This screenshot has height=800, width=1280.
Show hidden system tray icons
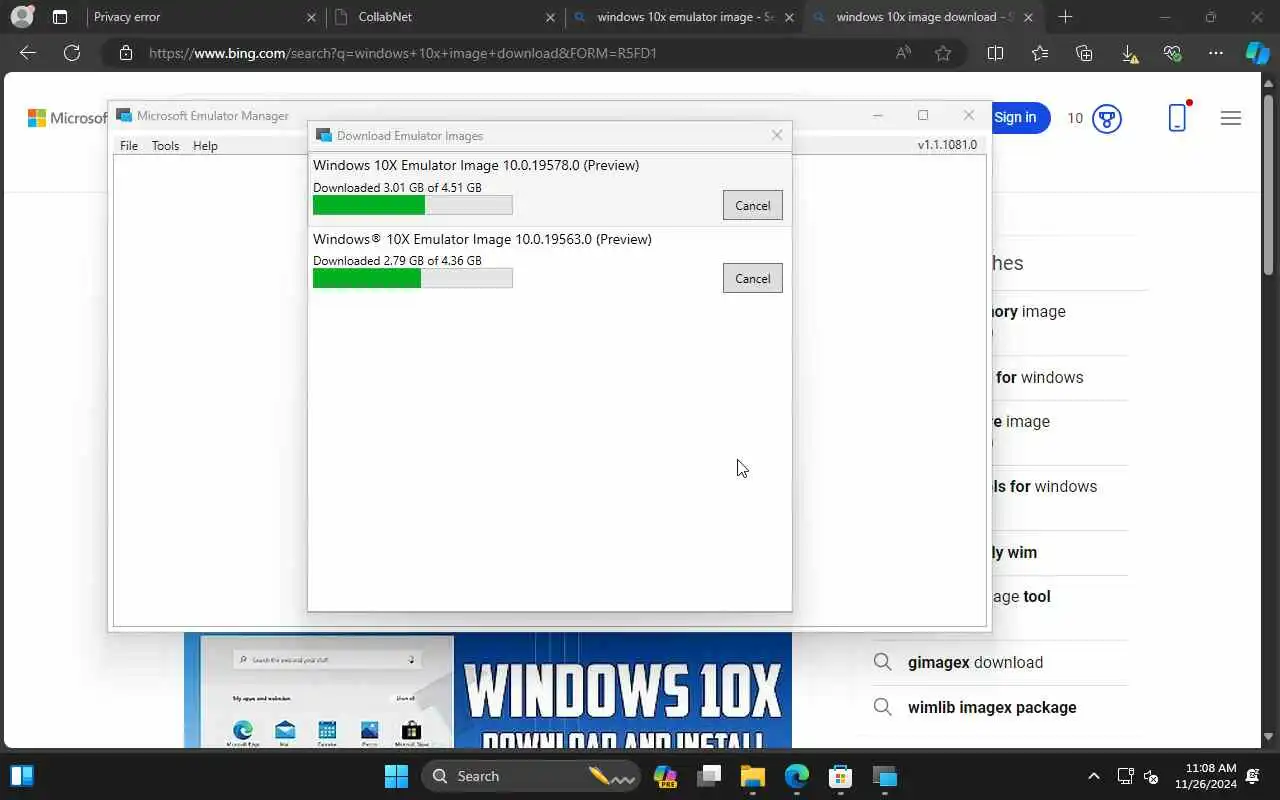[1093, 776]
